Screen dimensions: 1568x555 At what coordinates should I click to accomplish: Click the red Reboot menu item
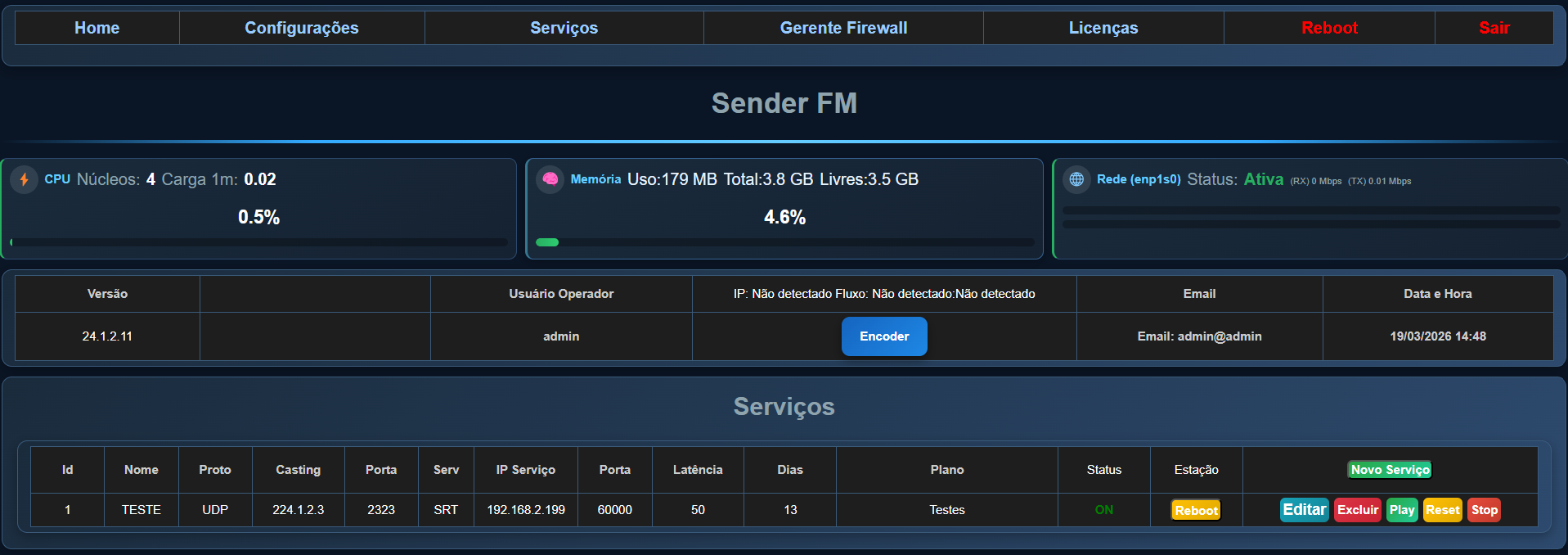pyautogui.click(x=1329, y=28)
